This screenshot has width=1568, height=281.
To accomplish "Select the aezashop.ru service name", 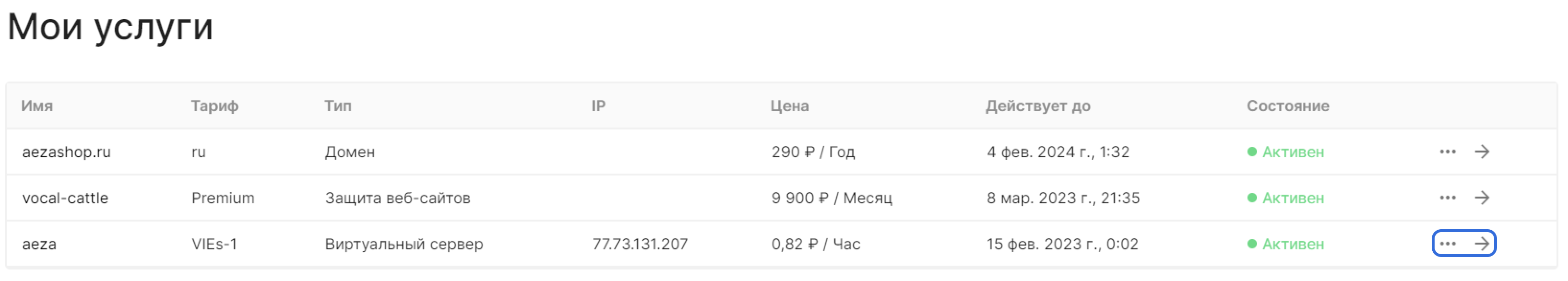I will tap(66, 152).
